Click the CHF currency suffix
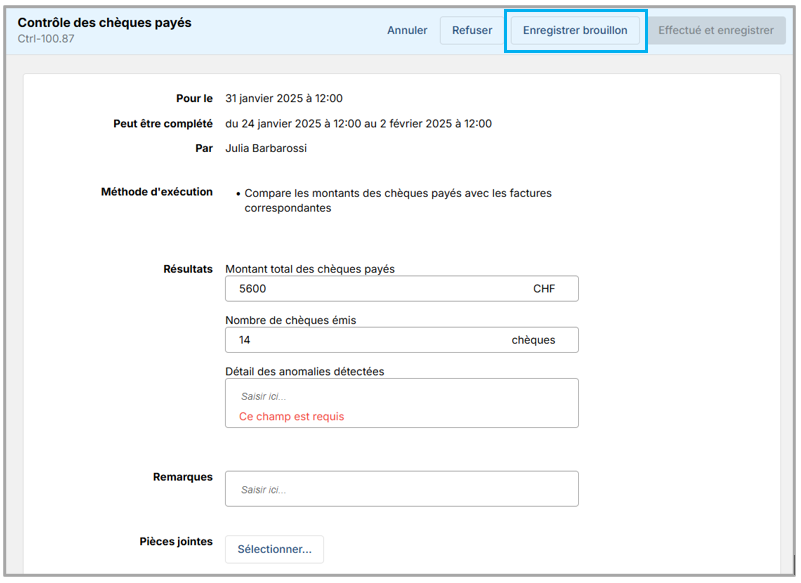Screen dimensions: 801x583 [543, 289]
